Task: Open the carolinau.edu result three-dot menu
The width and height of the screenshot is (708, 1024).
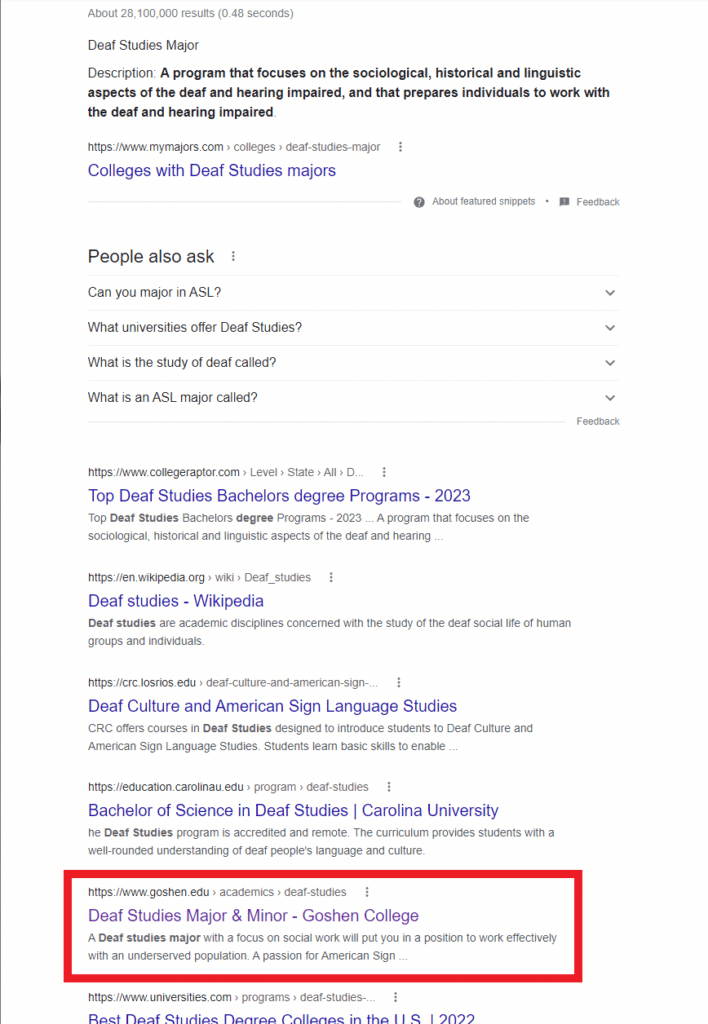Action: (389, 787)
